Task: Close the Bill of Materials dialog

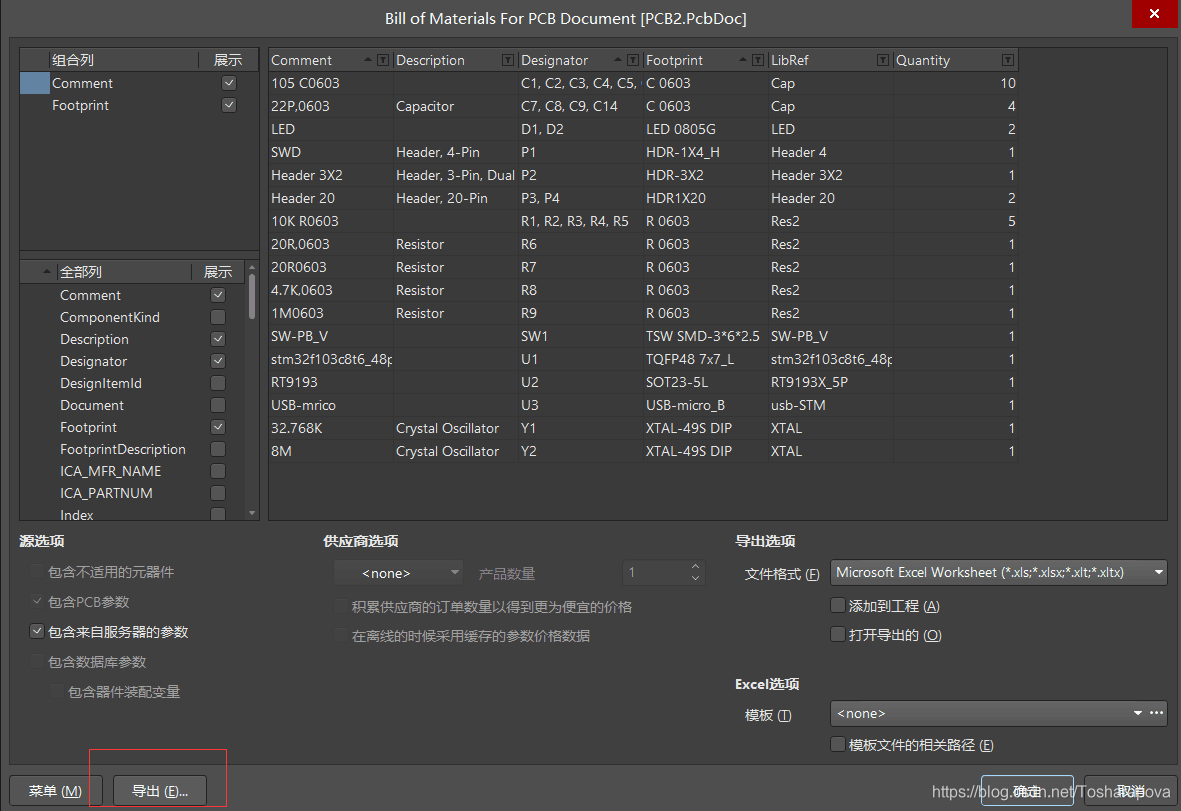Action: tap(1154, 14)
